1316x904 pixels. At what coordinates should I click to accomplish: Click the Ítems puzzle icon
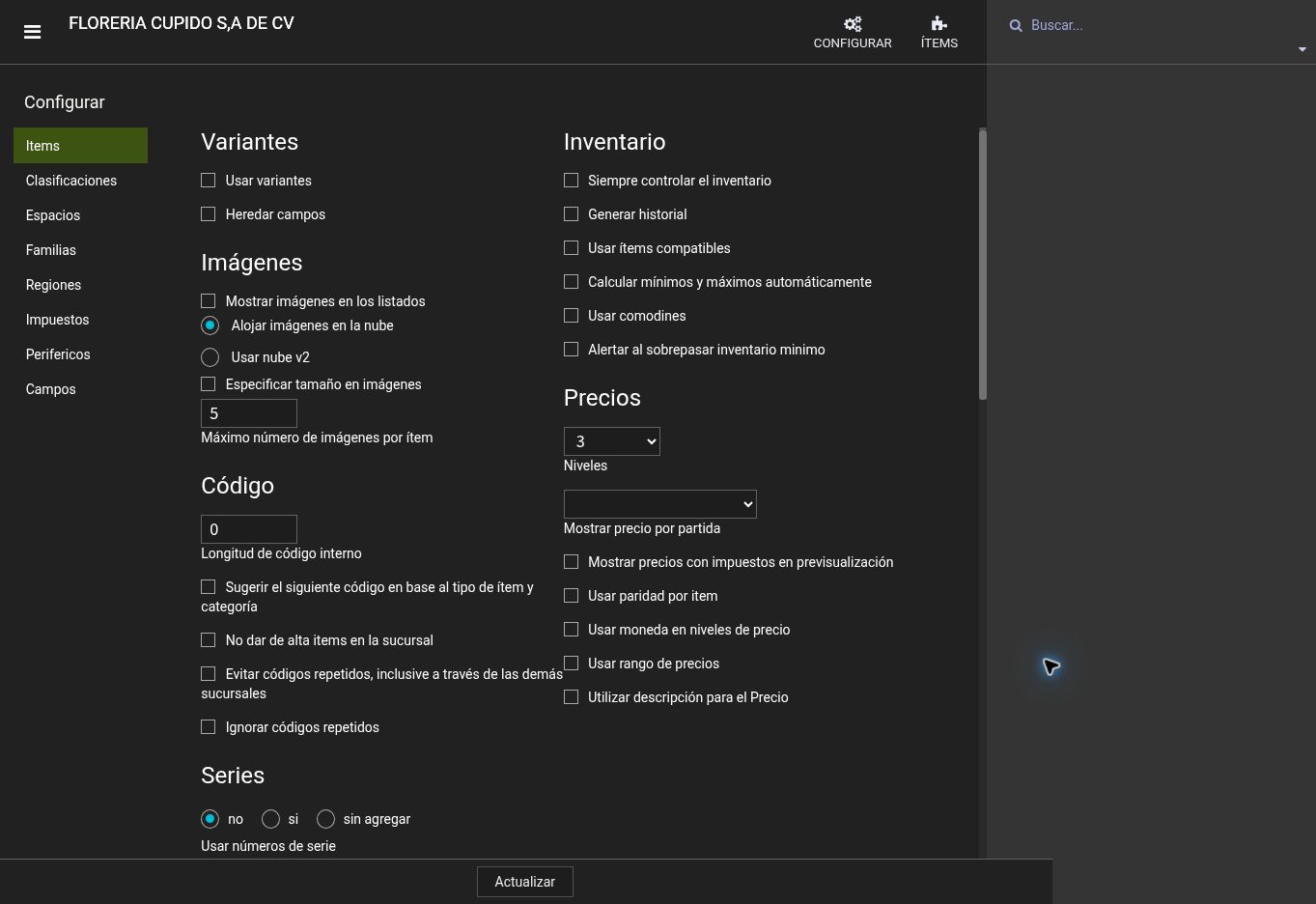[938, 24]
